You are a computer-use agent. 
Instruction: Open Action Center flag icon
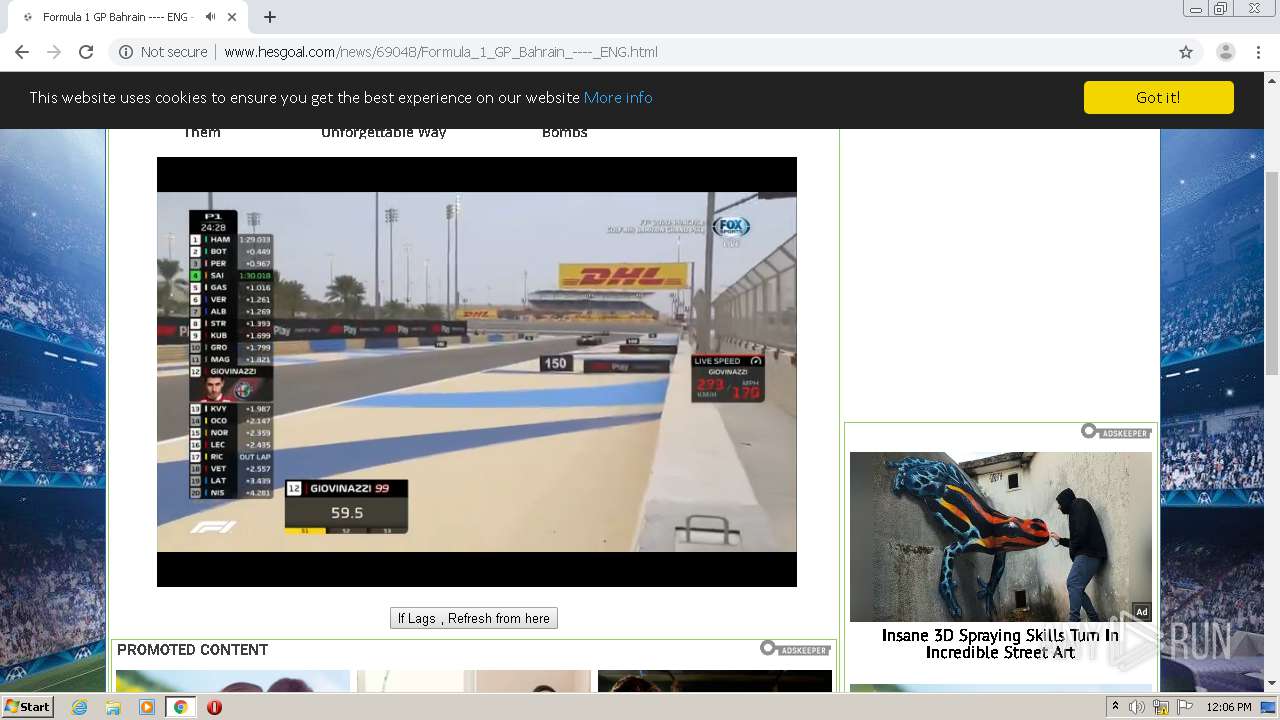tap(1185, 707)
